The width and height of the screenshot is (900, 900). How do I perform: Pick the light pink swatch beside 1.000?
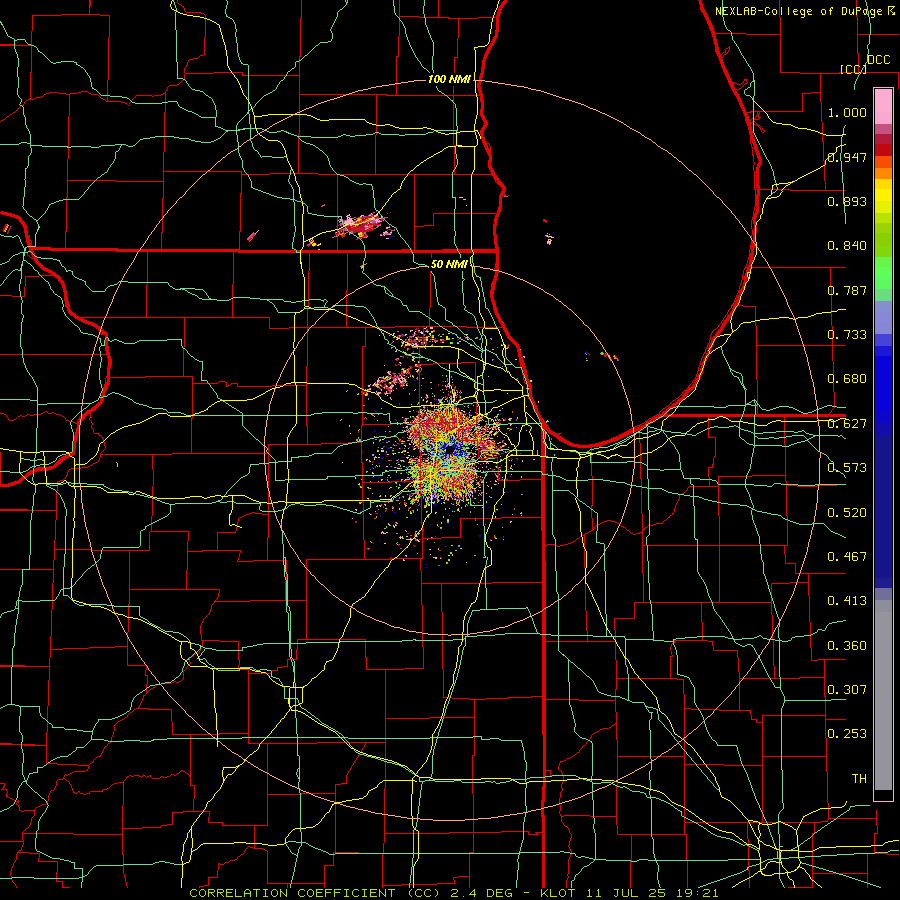coord(883,107)
